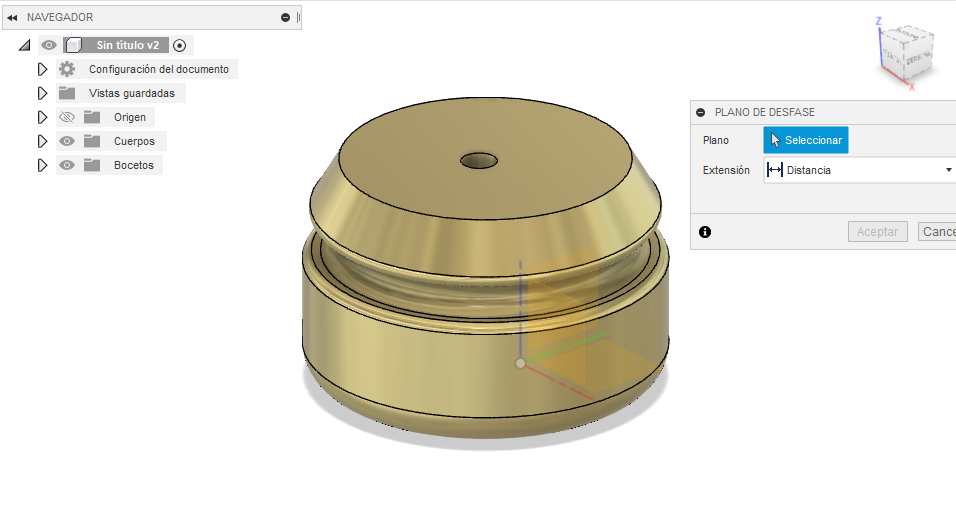Click the Seleccionar plane selection button

coord(805,140)
